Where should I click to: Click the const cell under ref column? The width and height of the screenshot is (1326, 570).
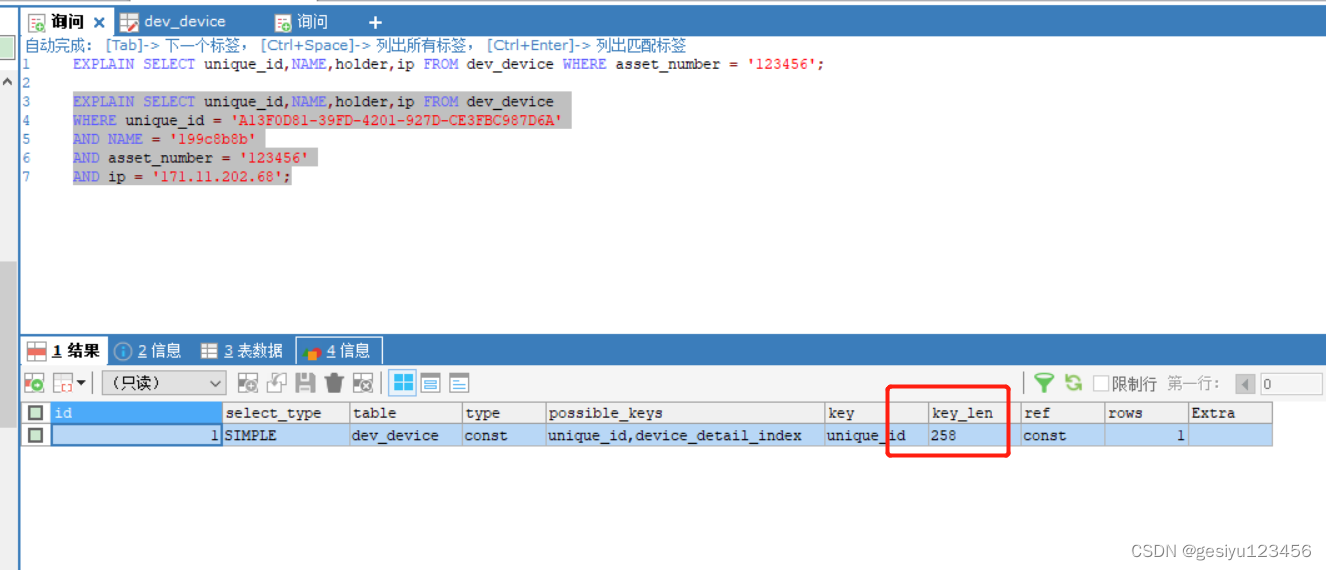[1062, 436]
